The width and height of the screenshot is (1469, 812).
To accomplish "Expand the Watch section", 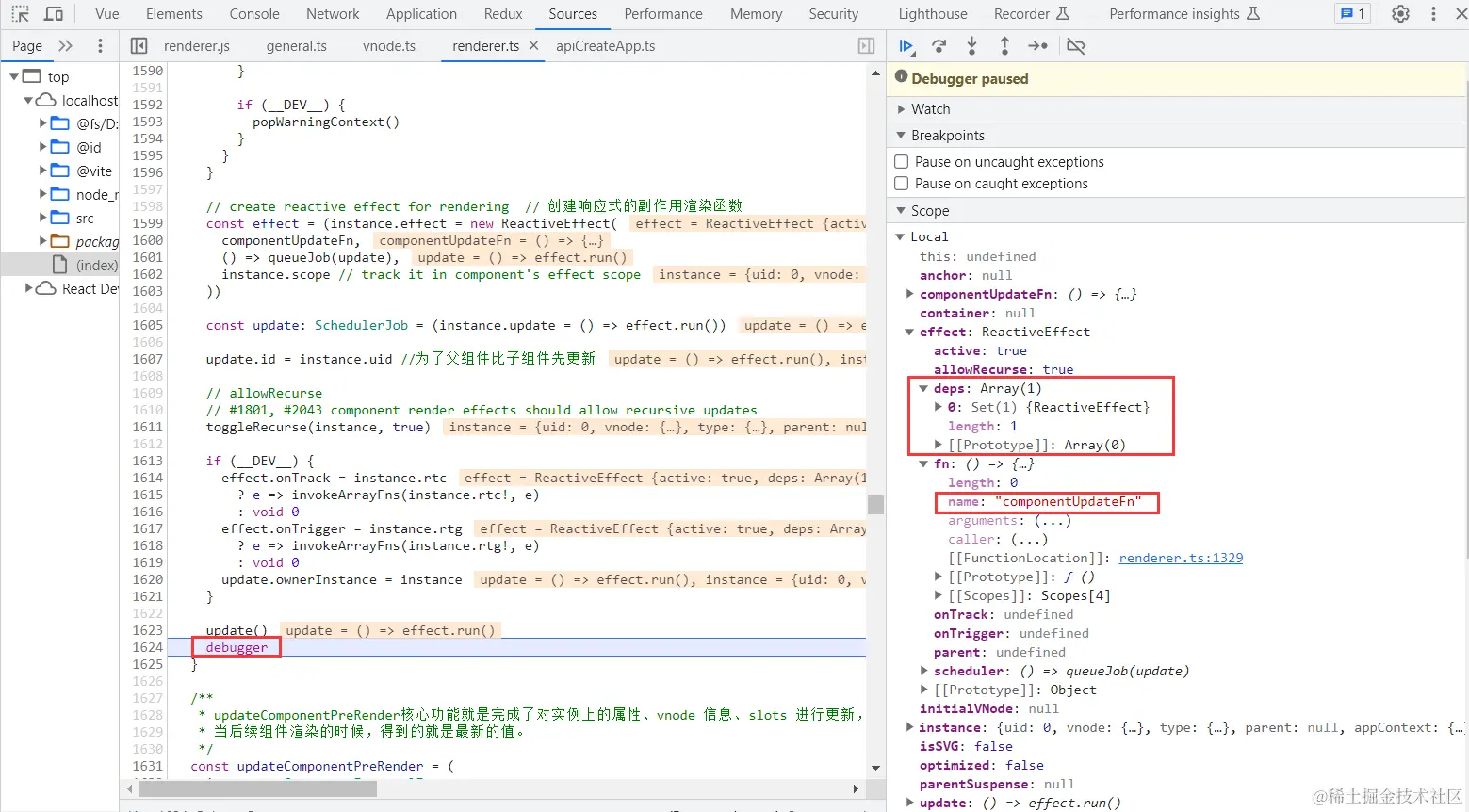I will click(x=902, y=109).
